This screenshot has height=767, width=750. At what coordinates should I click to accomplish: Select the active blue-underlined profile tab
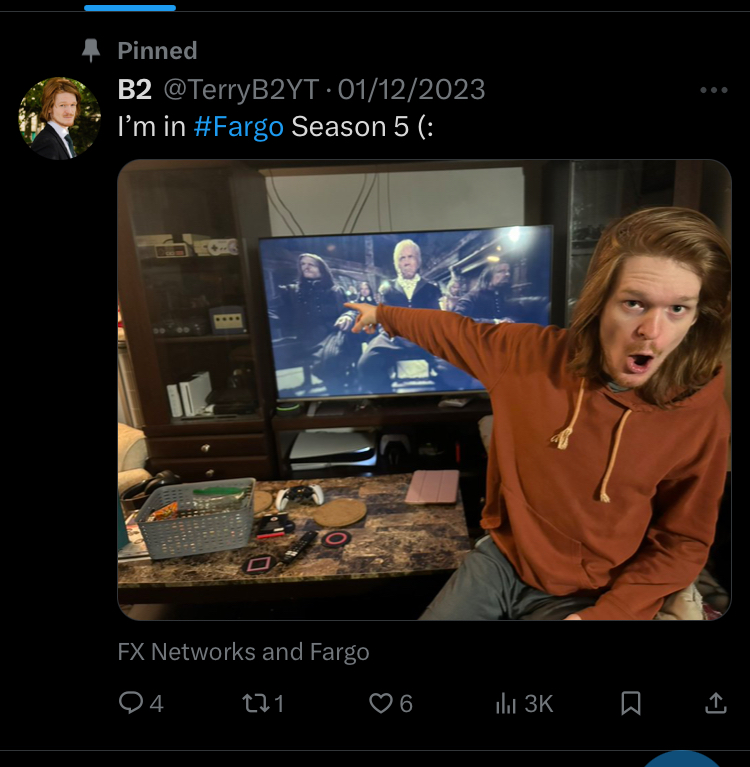[x=130, y=7]
